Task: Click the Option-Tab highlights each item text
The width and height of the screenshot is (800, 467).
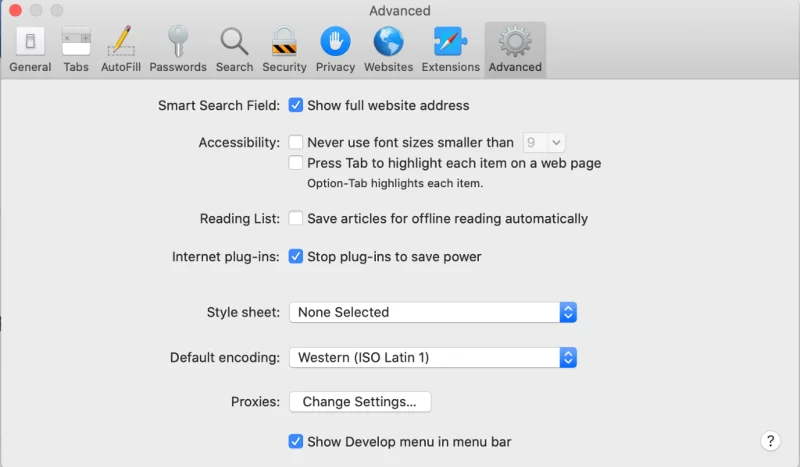Action: pos(395,183)
